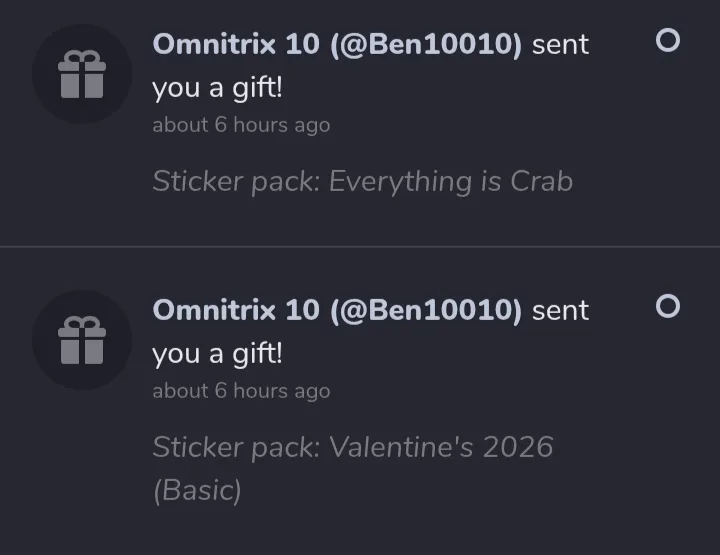Screen dimensions: 720x555
Task: Click the divider line between the two notifications
Action: pyautogui.click(x=360, y=246)
